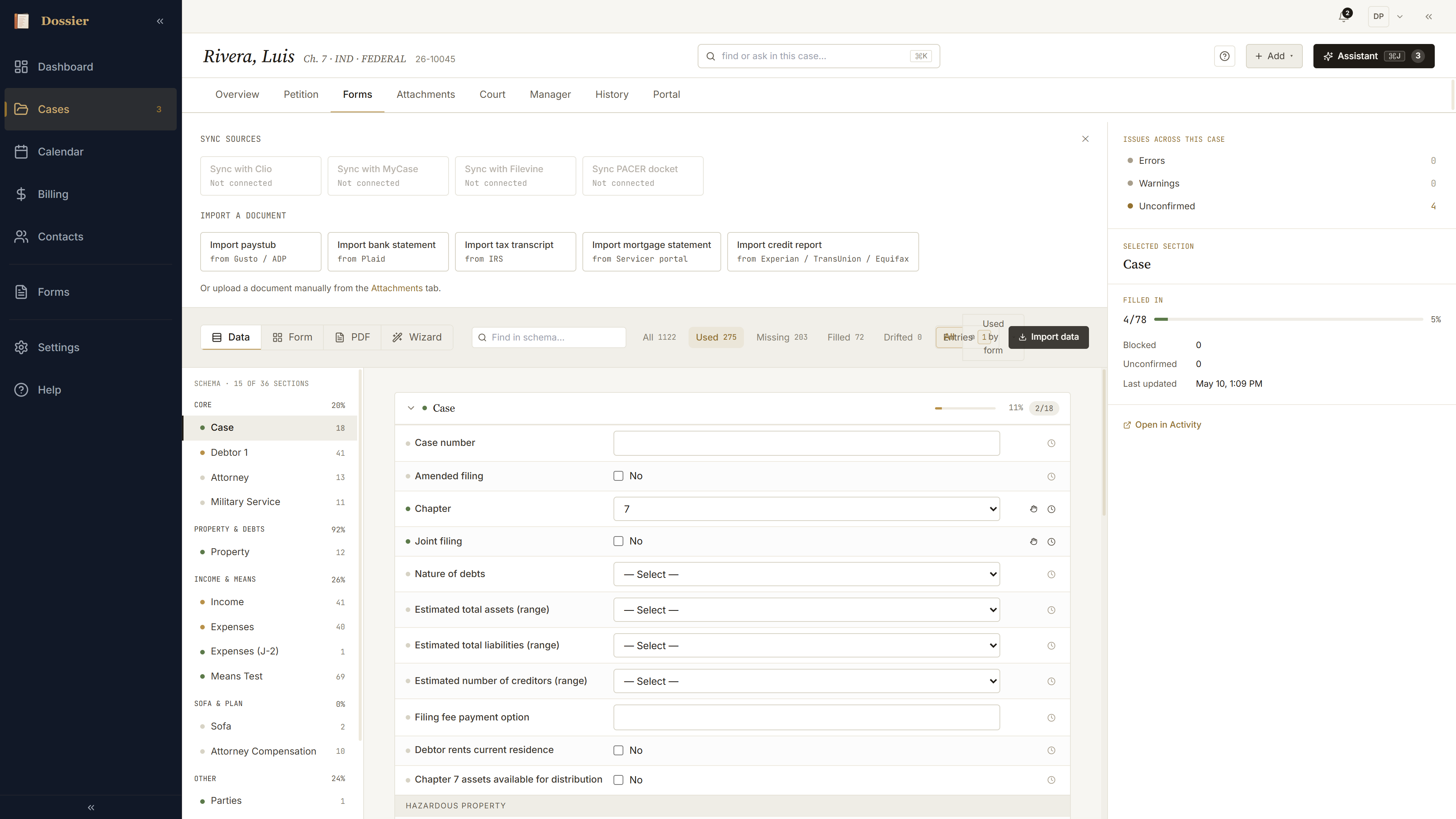Select Means Test section in schema list
The width and height of the screenshot is (1456, 819).
click(x=270, y=676)
